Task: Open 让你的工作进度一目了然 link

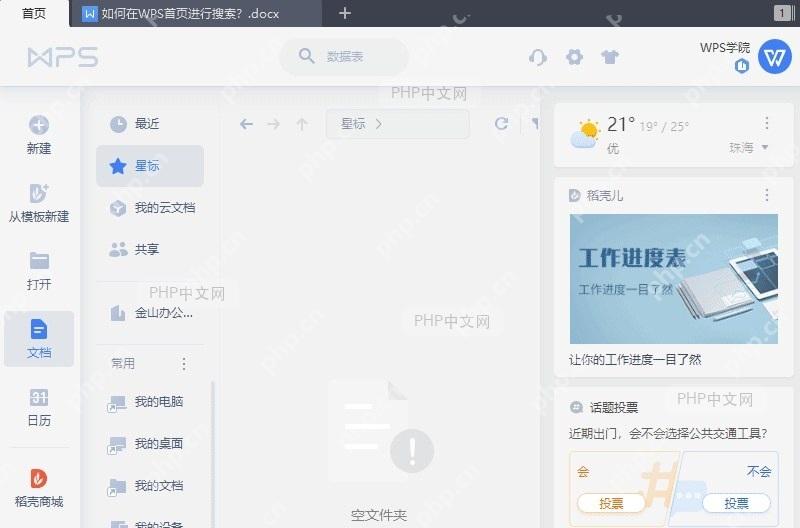Action: [635, 360]
